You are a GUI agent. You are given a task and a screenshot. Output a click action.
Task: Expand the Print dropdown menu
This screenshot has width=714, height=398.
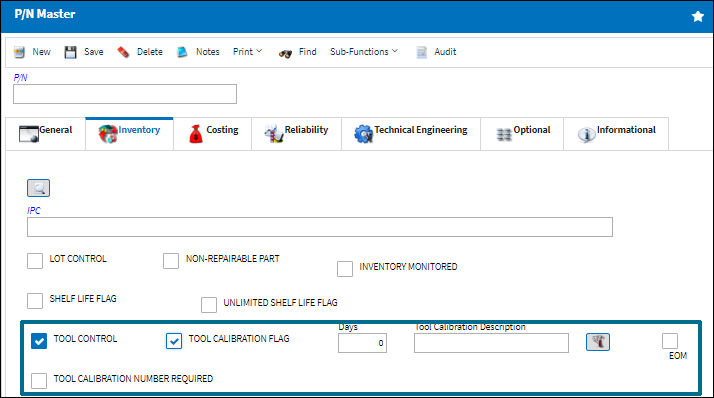click(247, 52)
